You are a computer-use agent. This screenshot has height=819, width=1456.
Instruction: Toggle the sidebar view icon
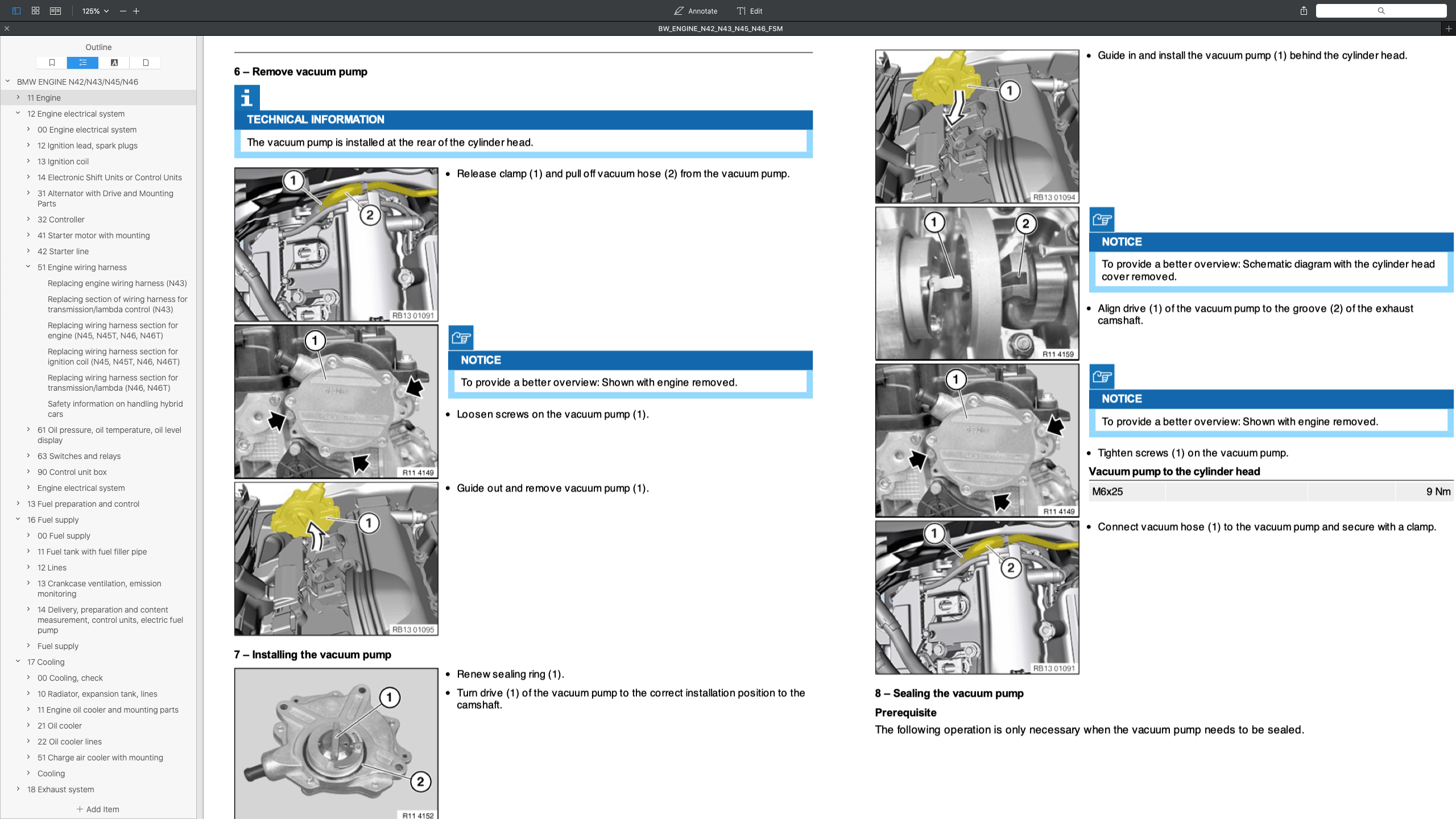tap(16, 11)
